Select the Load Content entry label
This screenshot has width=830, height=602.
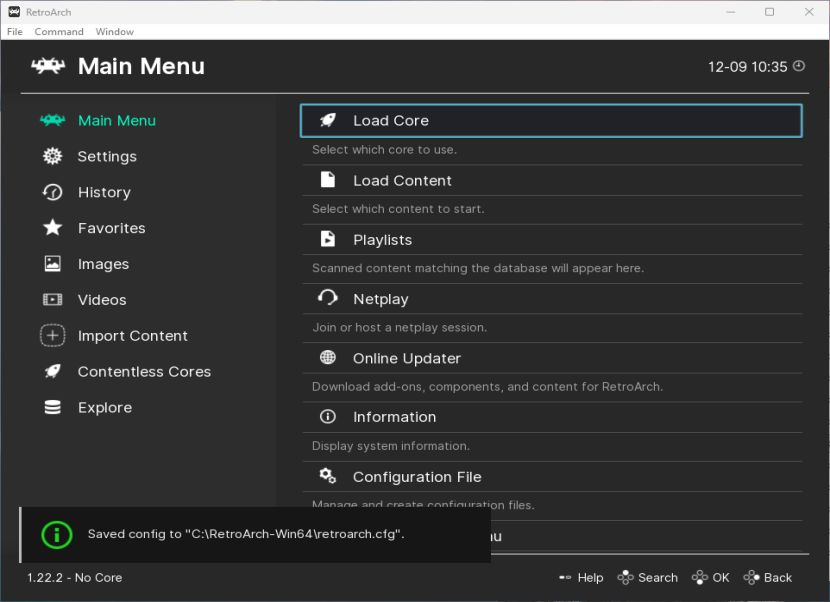click(402, 181)
